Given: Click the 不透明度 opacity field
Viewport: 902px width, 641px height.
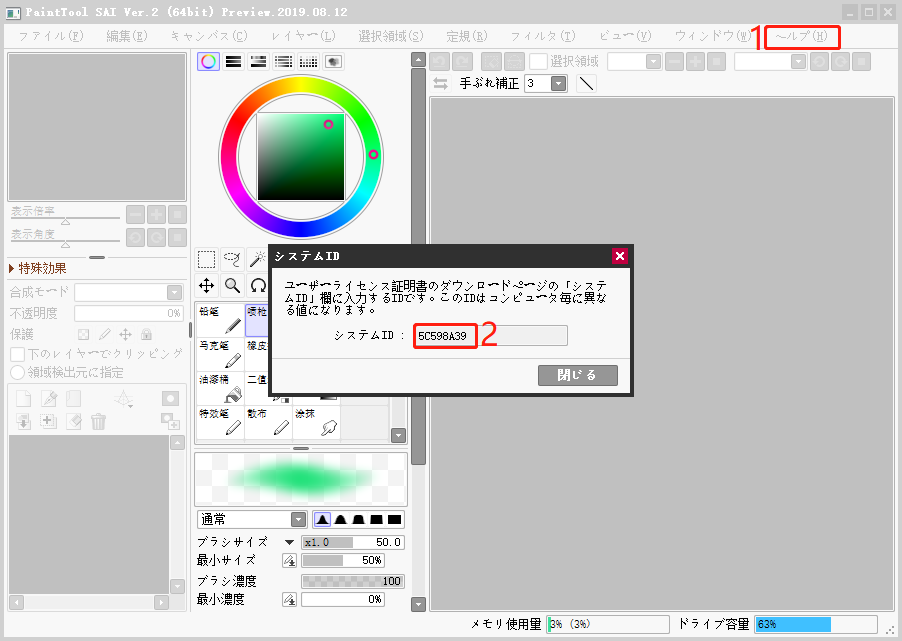Looking at the screenshot, I should click(x=129, y=313).
